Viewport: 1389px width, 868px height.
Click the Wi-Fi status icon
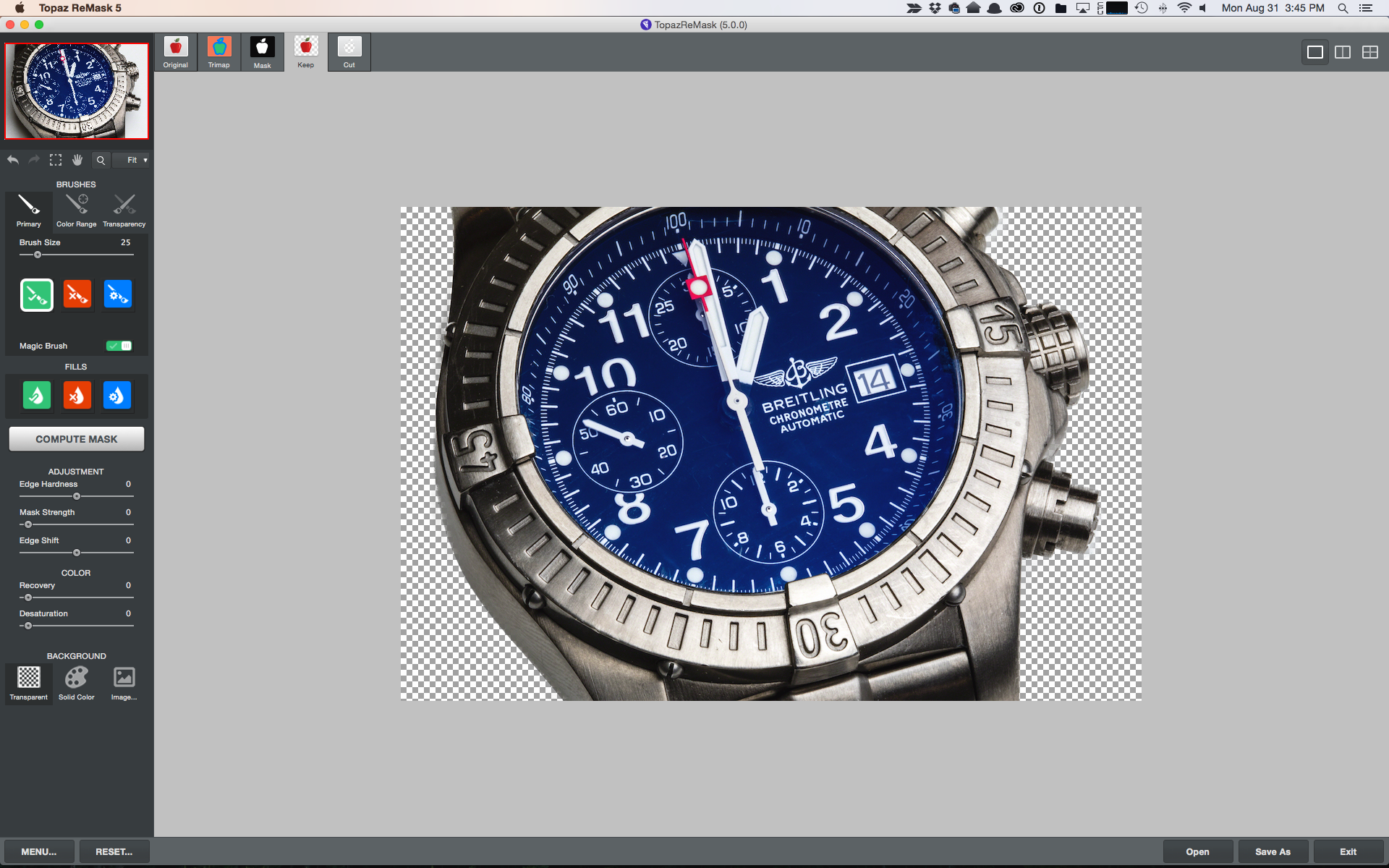coord(1184,8)
